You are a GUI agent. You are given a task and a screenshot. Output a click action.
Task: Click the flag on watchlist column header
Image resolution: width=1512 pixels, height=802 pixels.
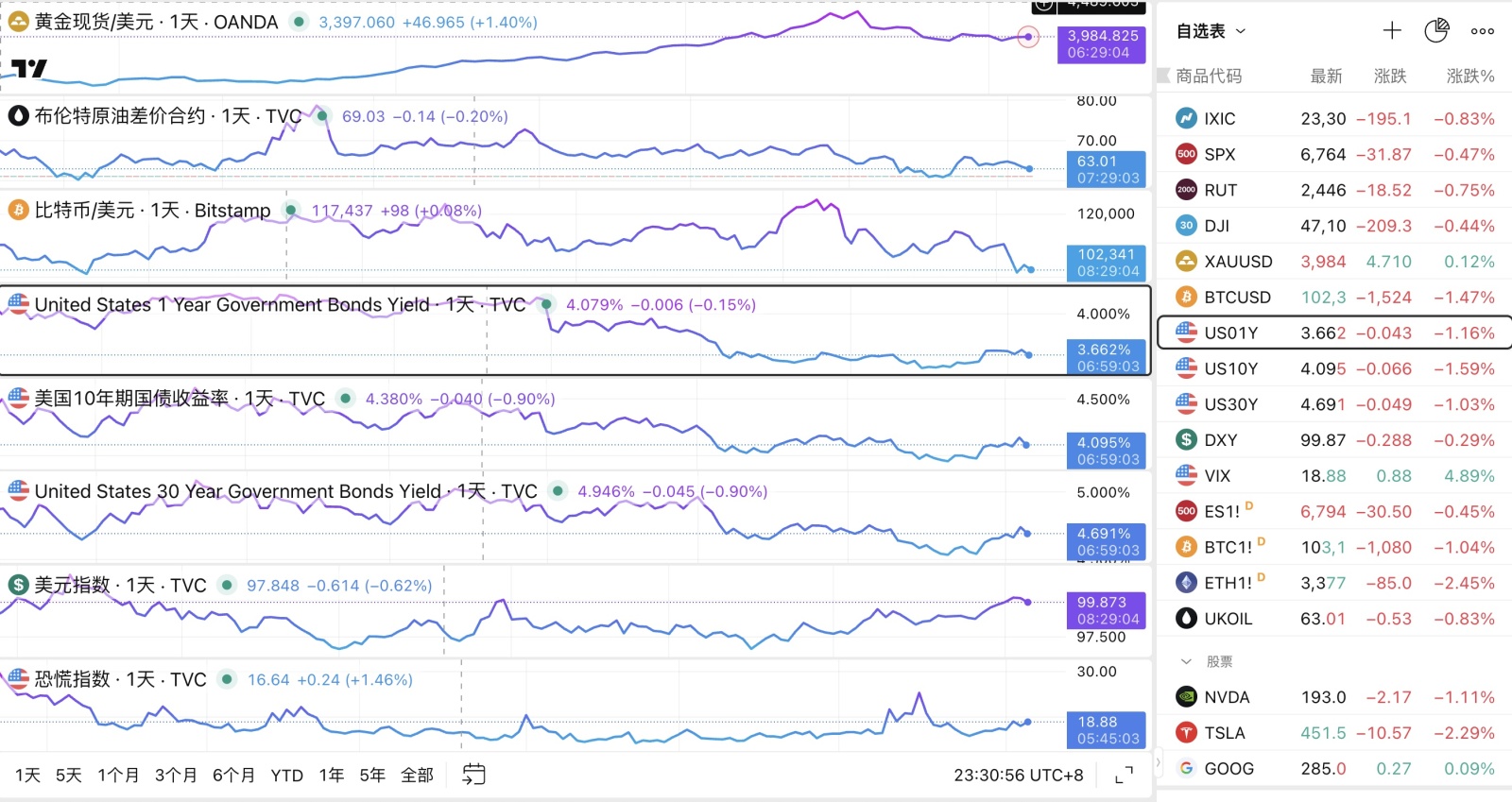[1163, 76]
